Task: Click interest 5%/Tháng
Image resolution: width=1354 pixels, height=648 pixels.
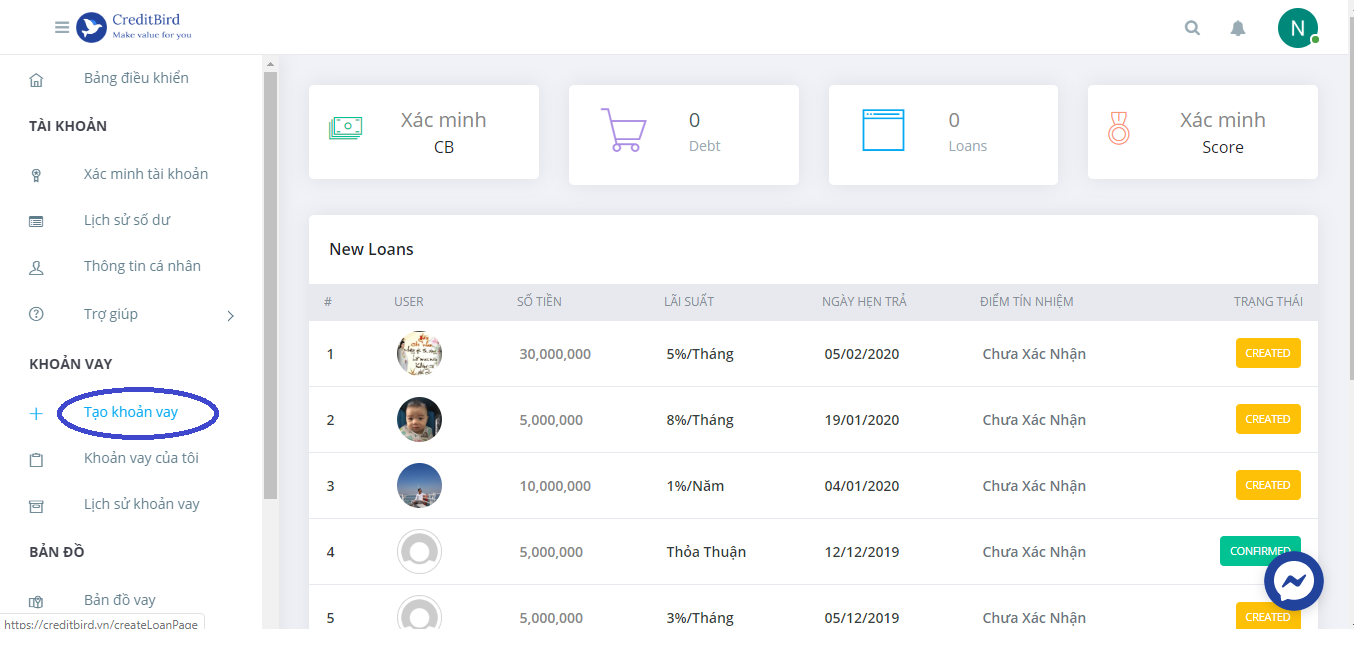Action: (700, 354)
